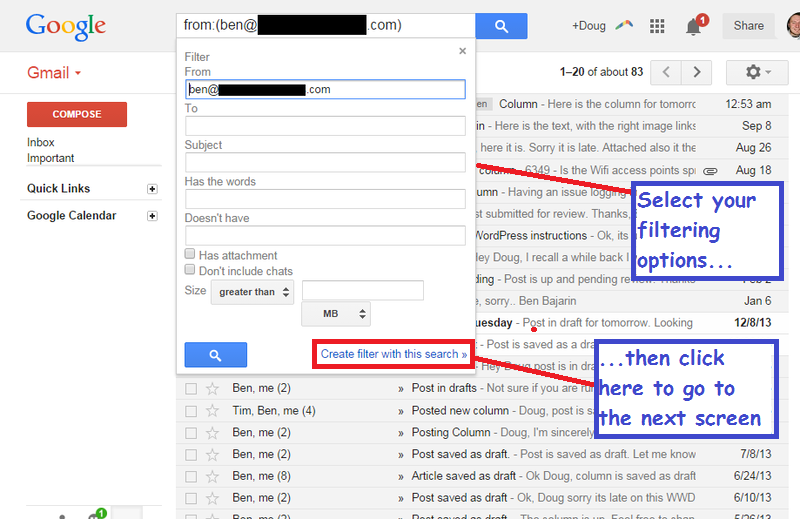Select the 'Posting Column' conversation checkbox

tap(191, 433)
